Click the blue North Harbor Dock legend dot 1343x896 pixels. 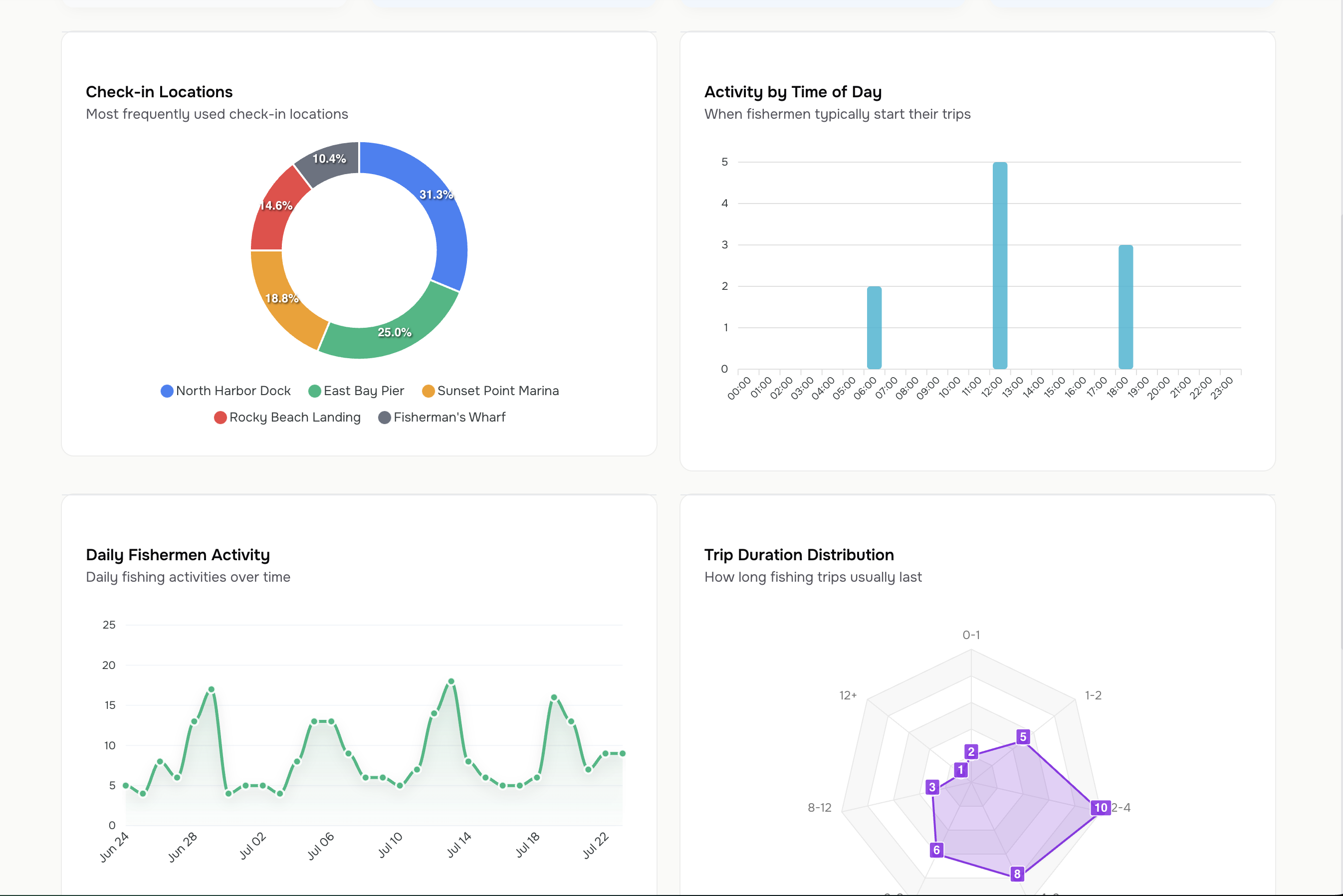(166, 391)
